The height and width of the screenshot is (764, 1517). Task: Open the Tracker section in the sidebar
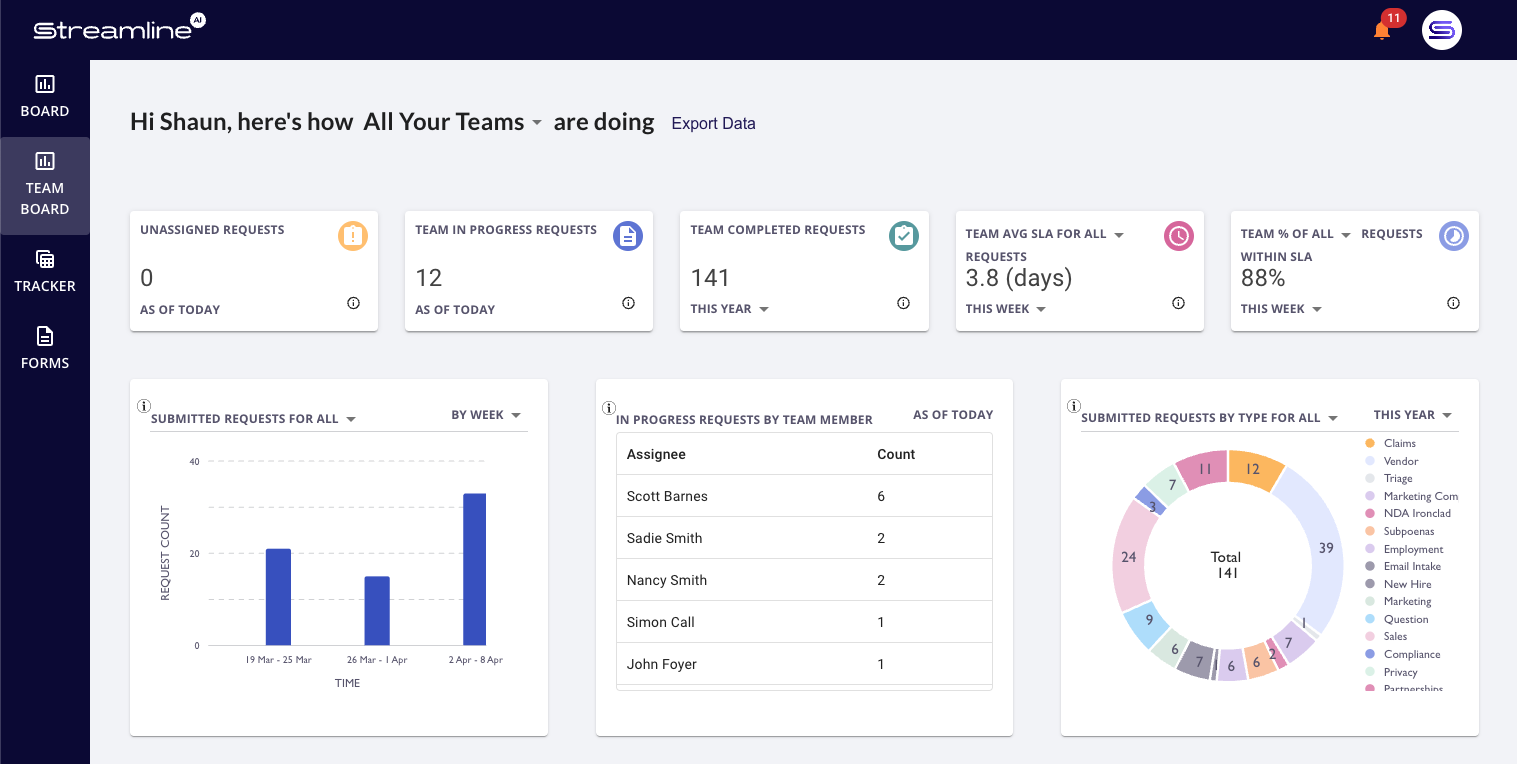[45, 270]
